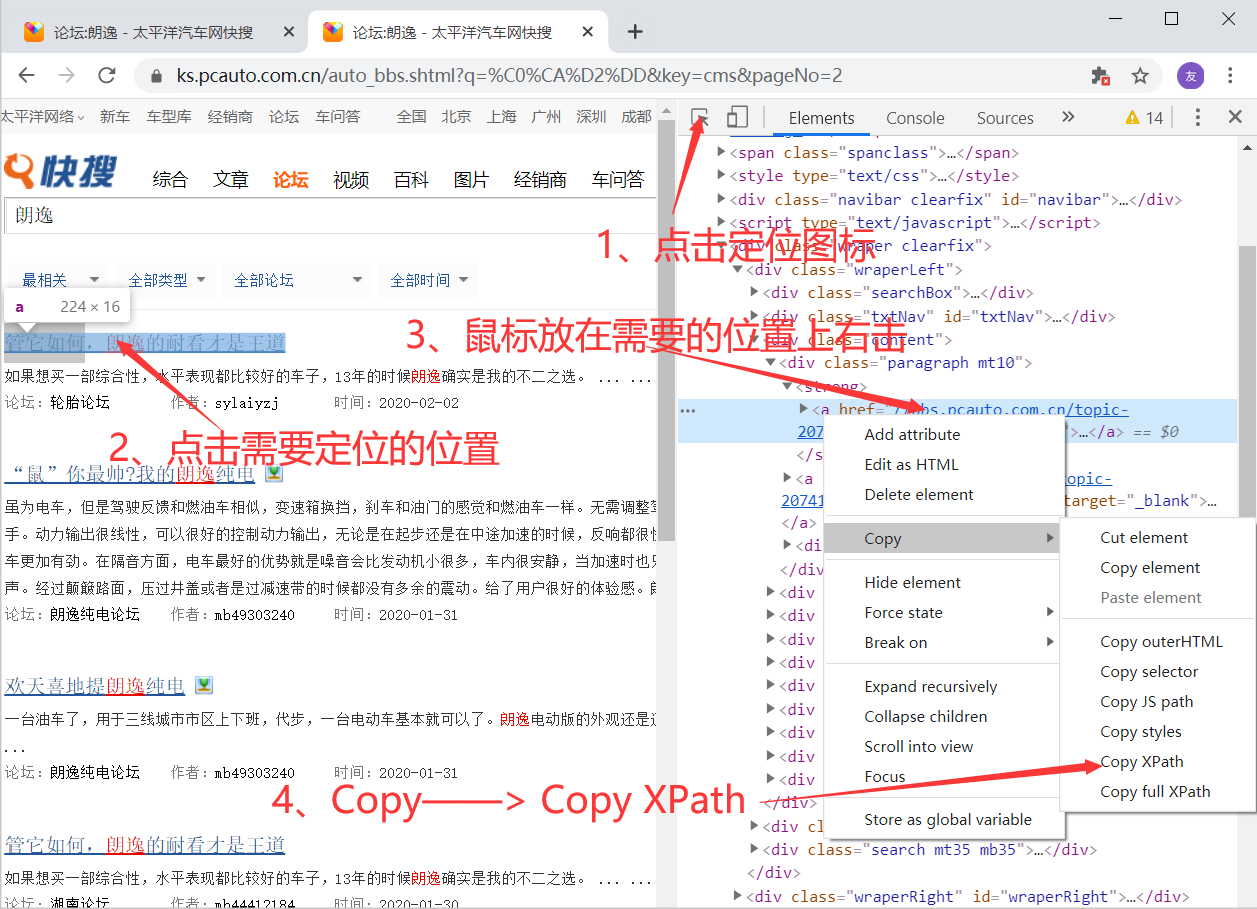Open the 欢天喜地提朗逸纯电 result link
The height and width of the screenshot is (909, 1257).
[x=95, y=686]
